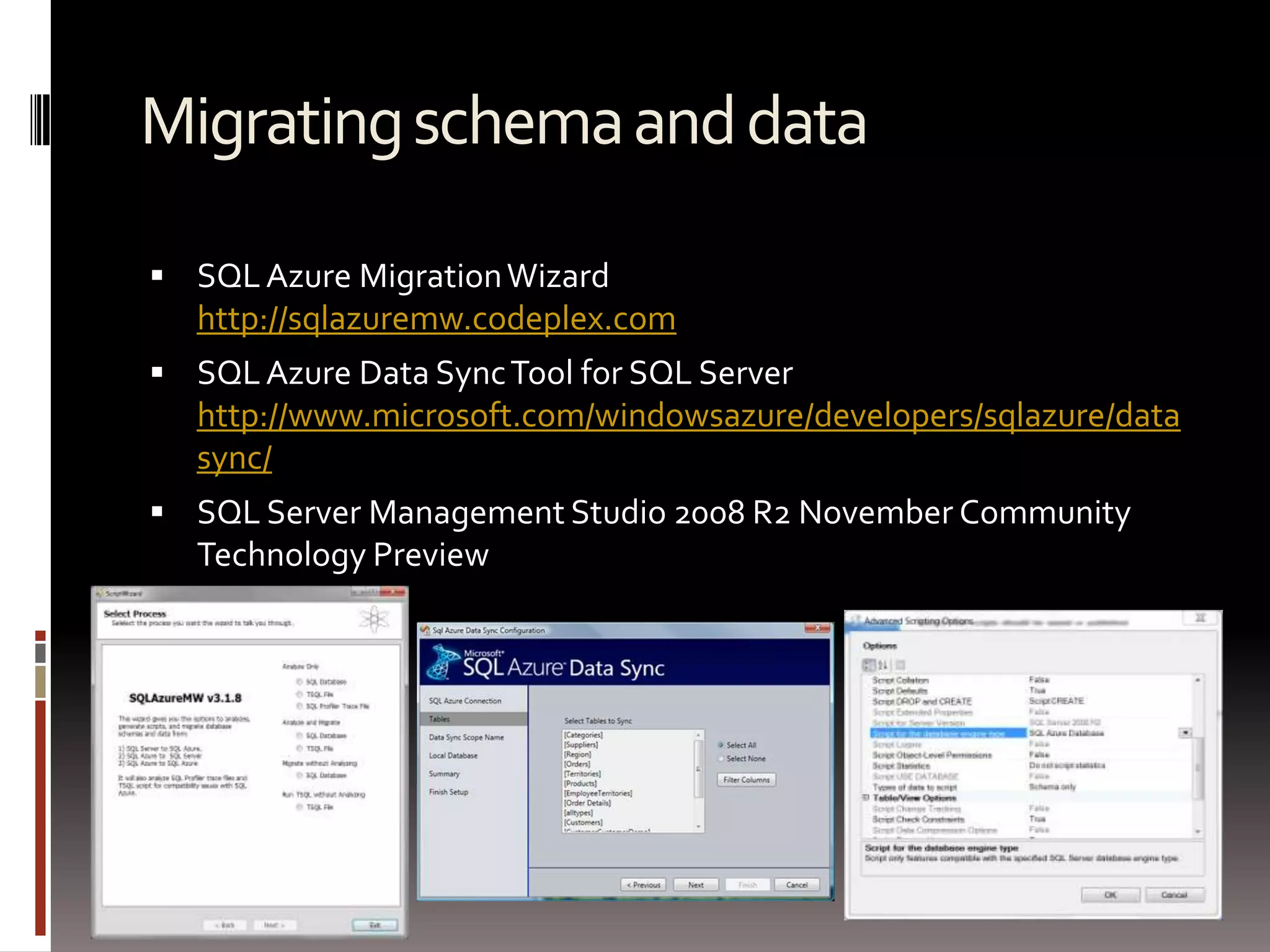Open the Local Database step
The width and height of the screenshot is (1270, 952).
[x=453, y=756]
